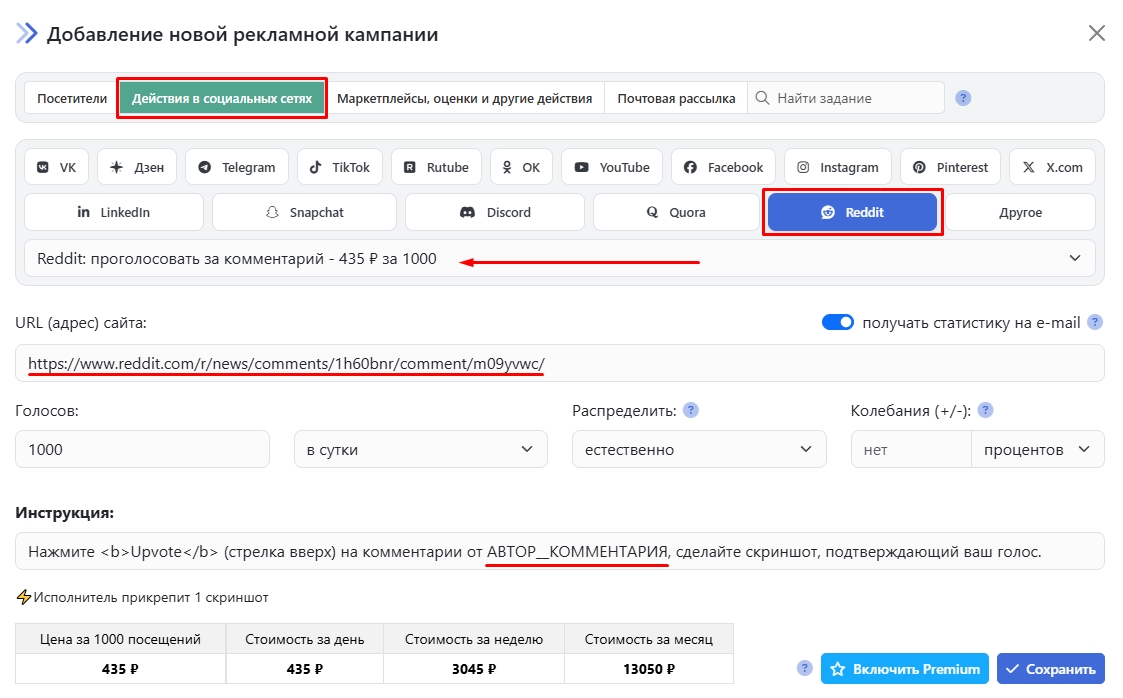Screen dimensions: 1123x698
Task: Choose the Telegram platform button
Action: (x=237, y=167)
